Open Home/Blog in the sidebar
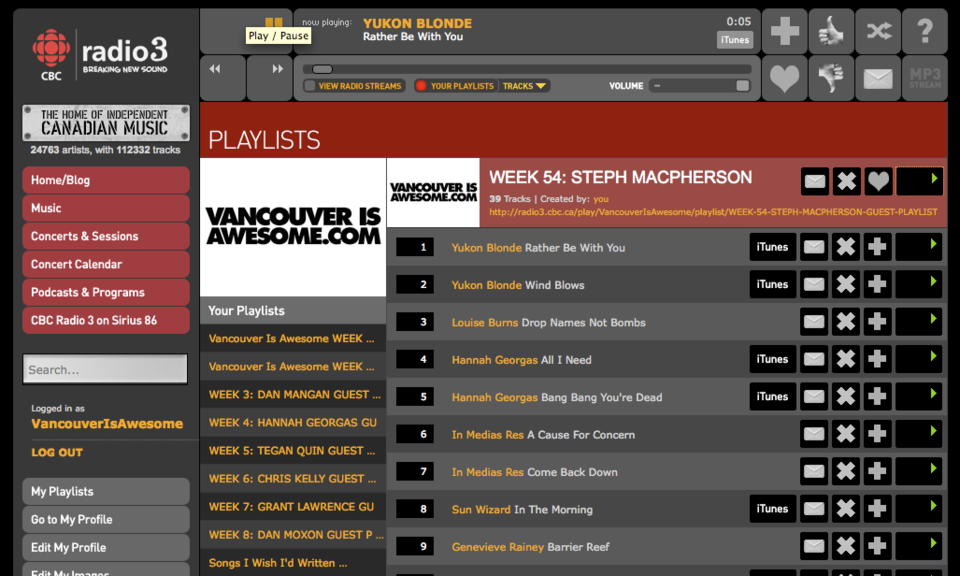Screen dimensions: 960x576 106,180
